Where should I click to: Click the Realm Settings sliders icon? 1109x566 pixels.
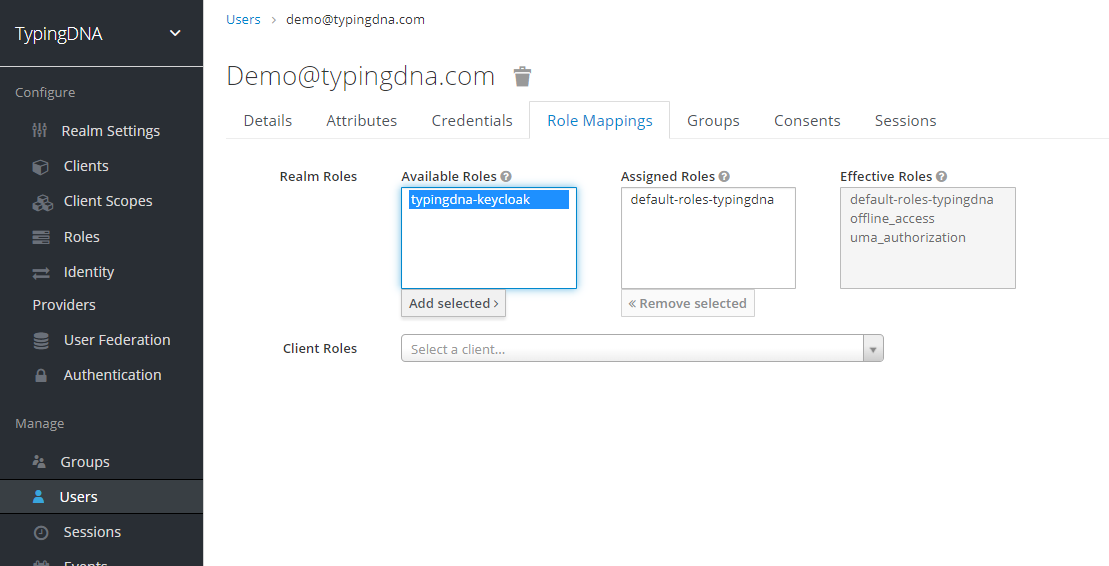point(40,130)
